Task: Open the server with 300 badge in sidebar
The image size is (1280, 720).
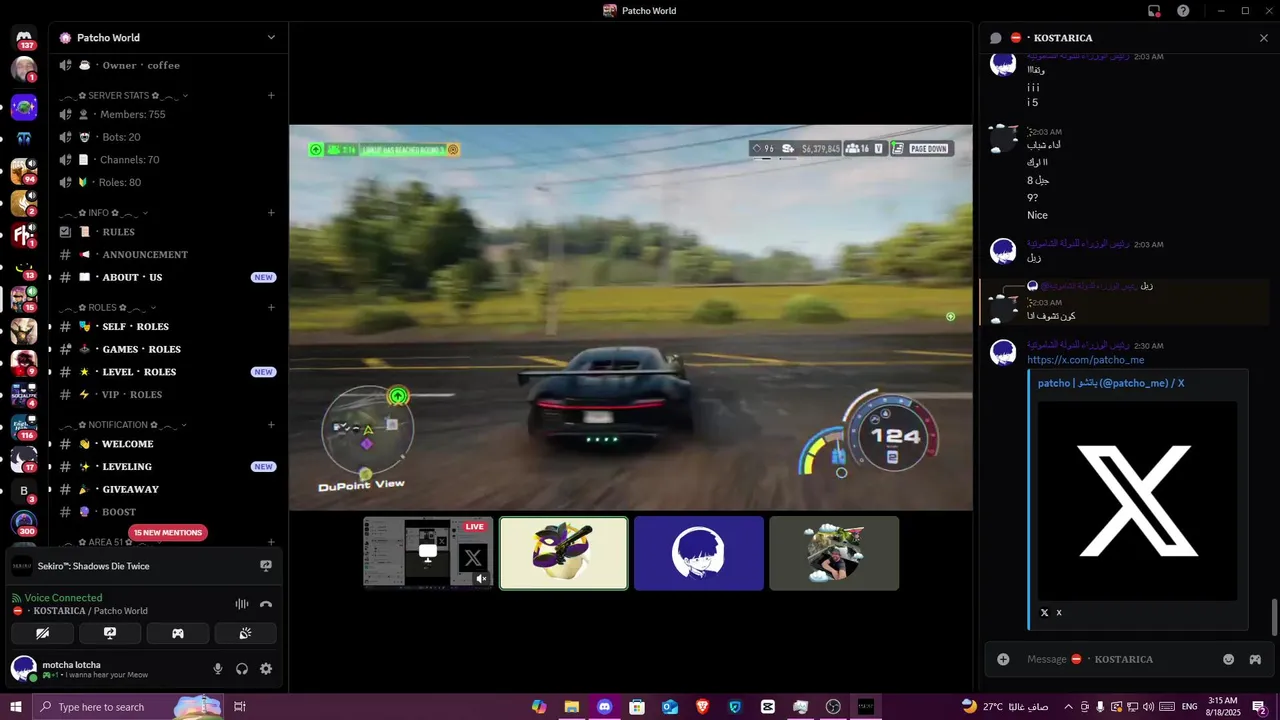Action: [24, 523]
